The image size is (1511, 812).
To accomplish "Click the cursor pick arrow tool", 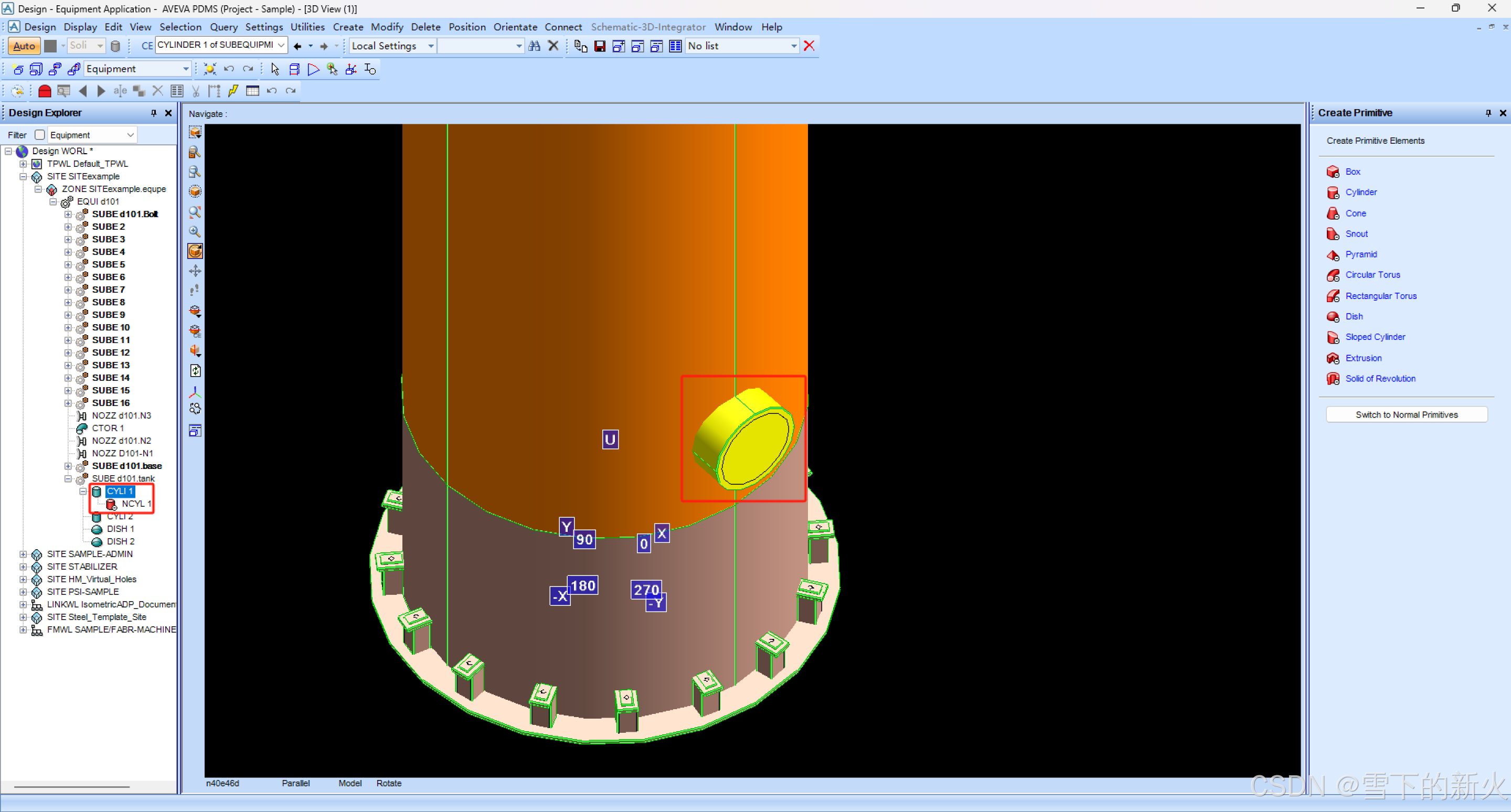I will (275, 69).
